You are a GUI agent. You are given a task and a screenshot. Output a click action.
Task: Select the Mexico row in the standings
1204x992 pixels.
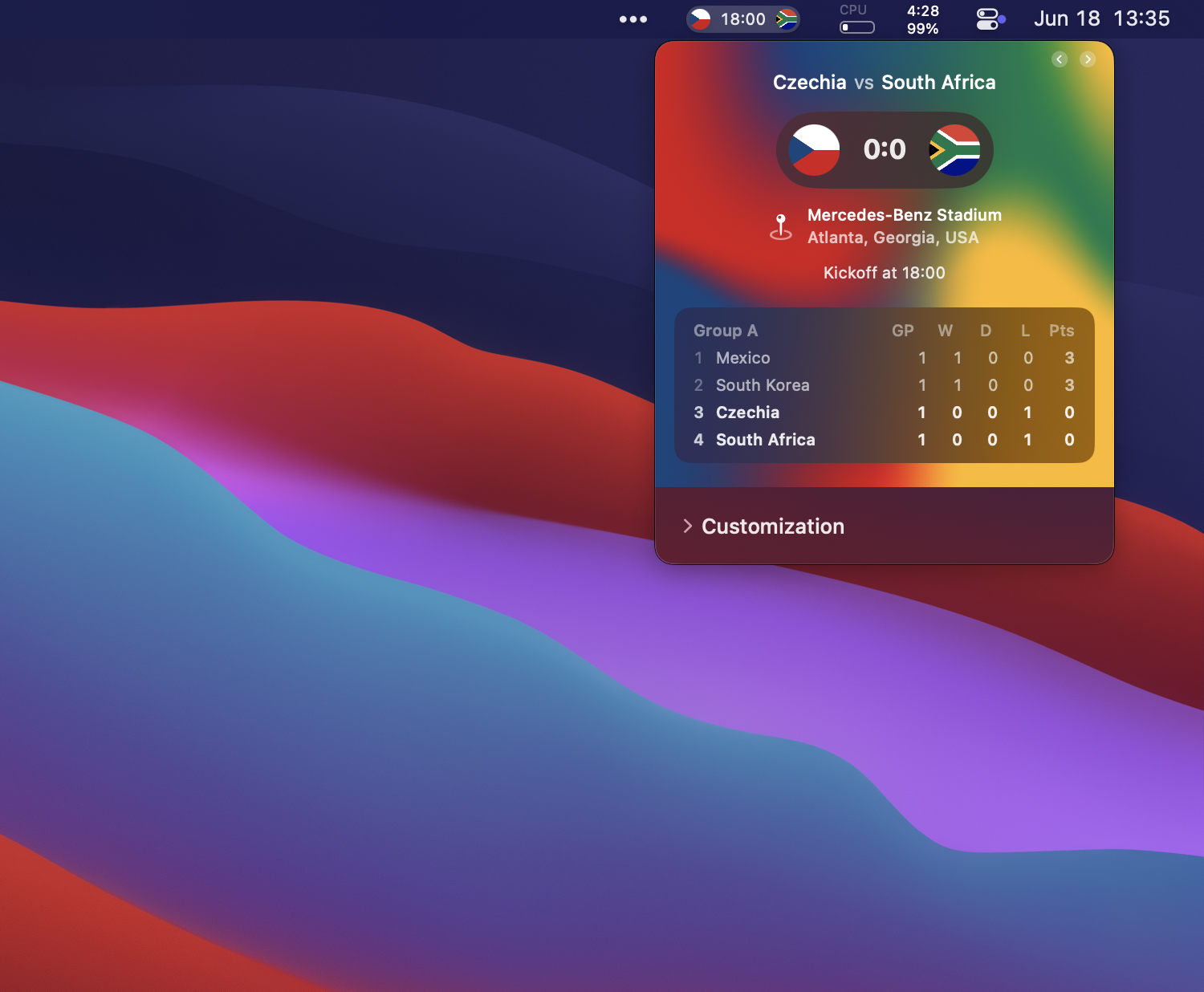click(x=885, y=358)
